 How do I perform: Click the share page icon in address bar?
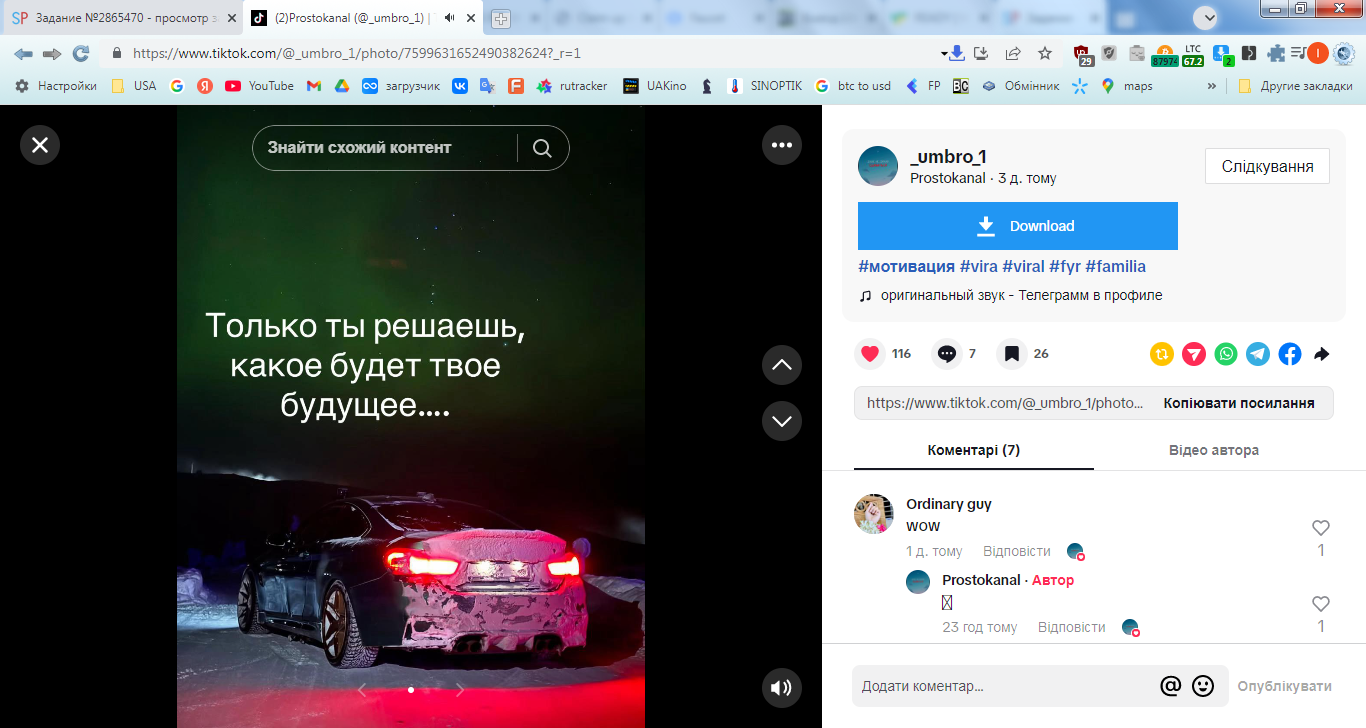pos(1013,53)
